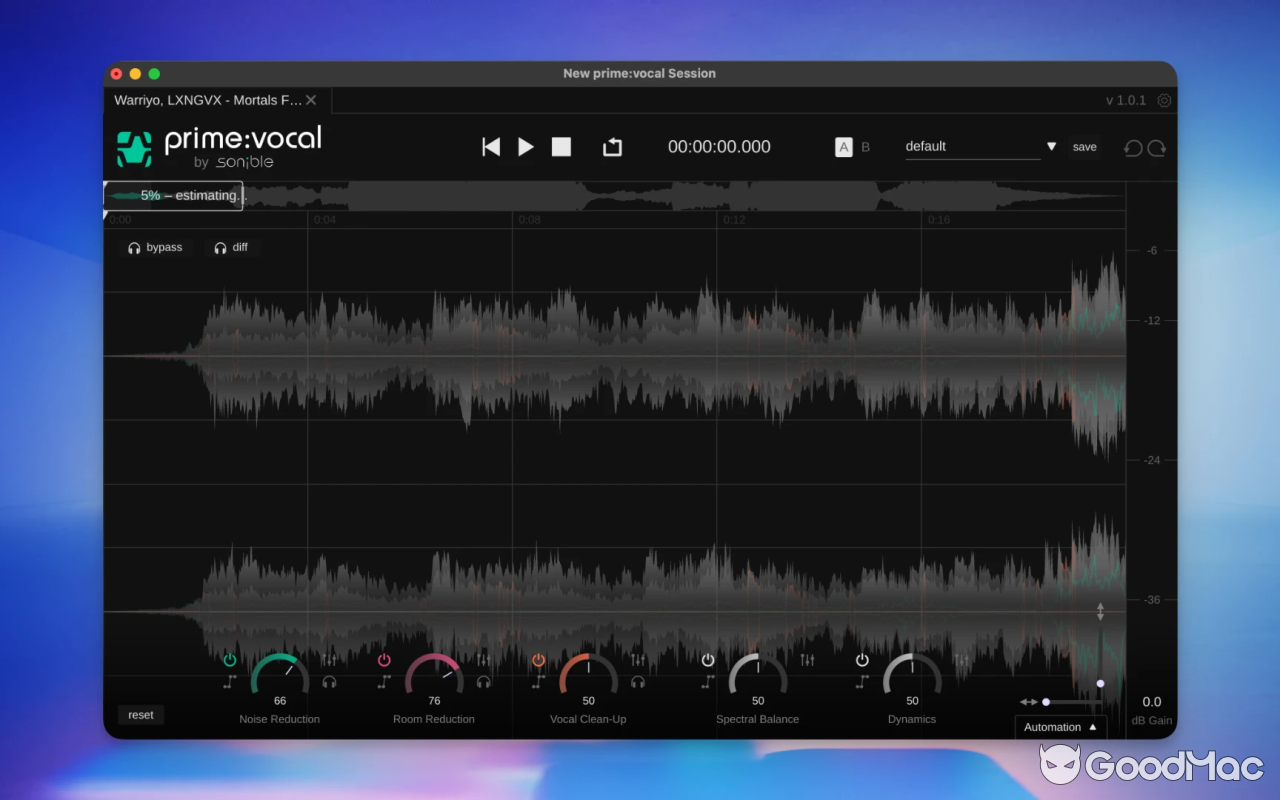Viewport: 1280px width, 800px height.
Task: Open Spectral Balance advanced settings icon
Action: (808, 660)
